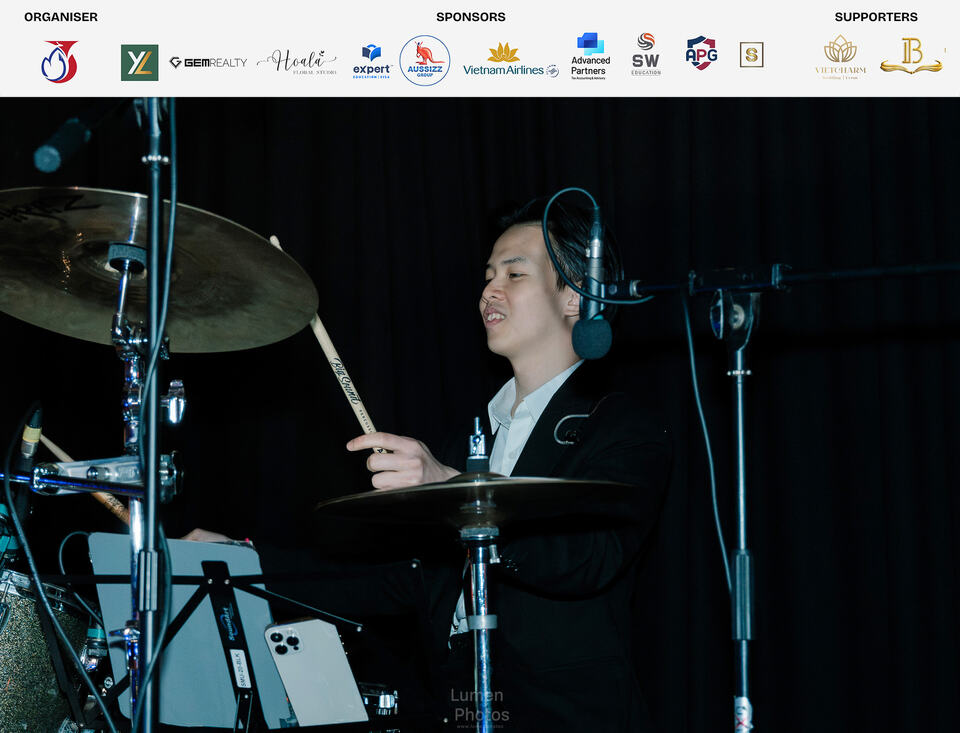
Task: Open the Expert Education logo
Action: click(x=372, y=61)
